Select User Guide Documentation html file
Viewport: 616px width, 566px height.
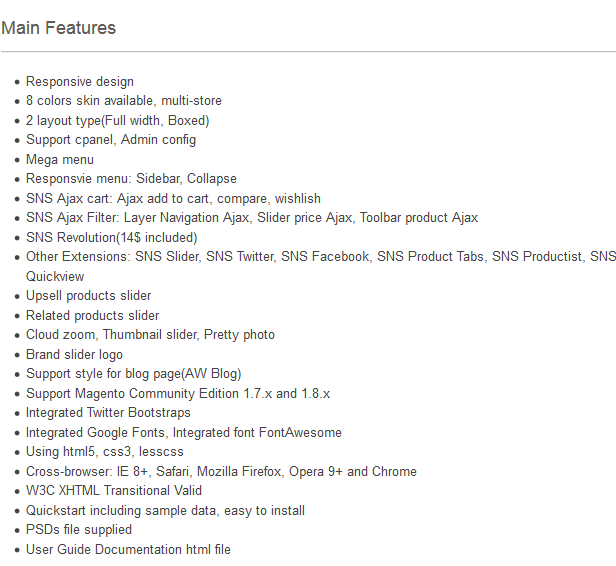coord(128,550)
